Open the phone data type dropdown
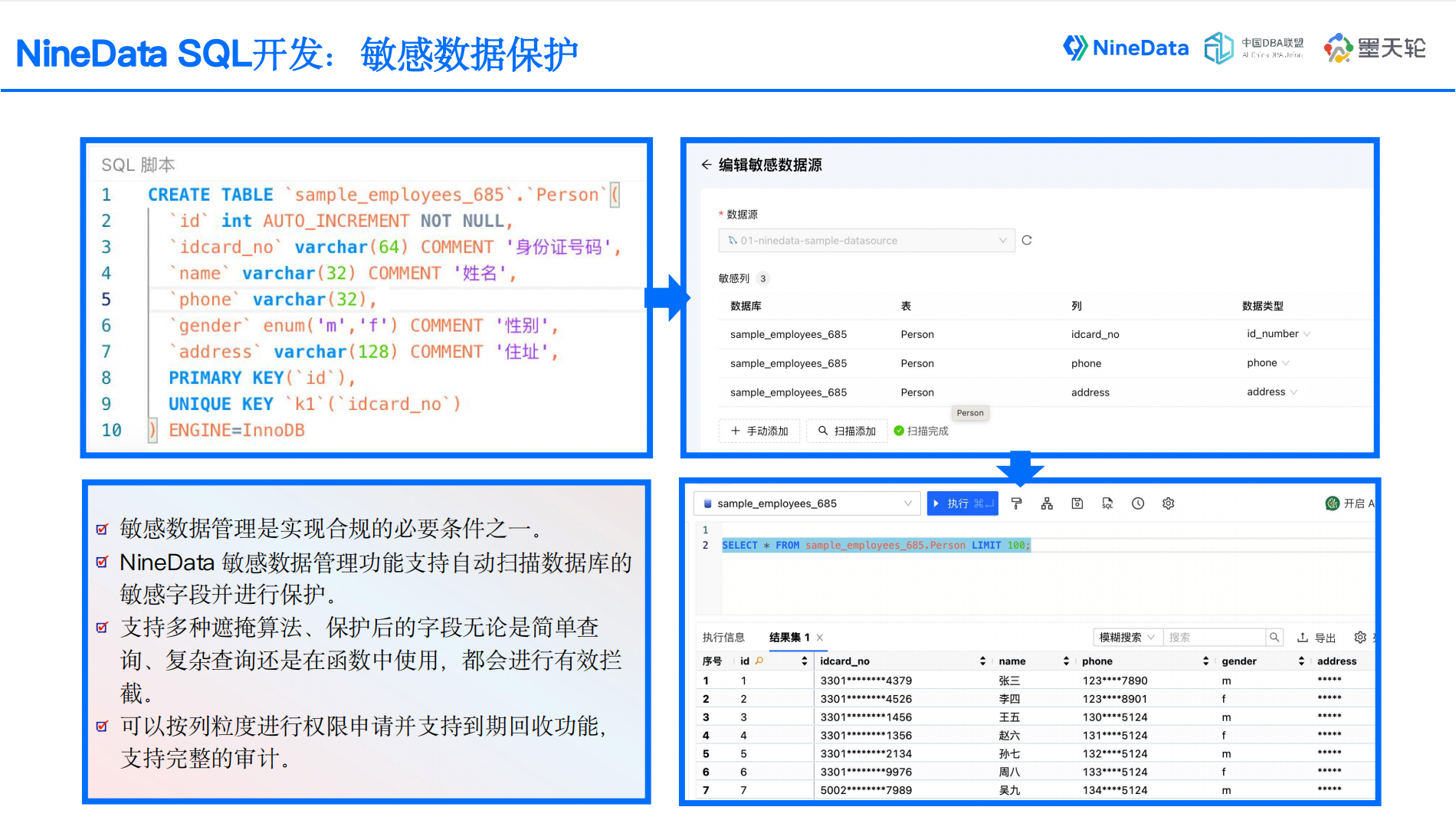Image resolution: width=1456 pixels, height=820 pixels. point(1267,363)
